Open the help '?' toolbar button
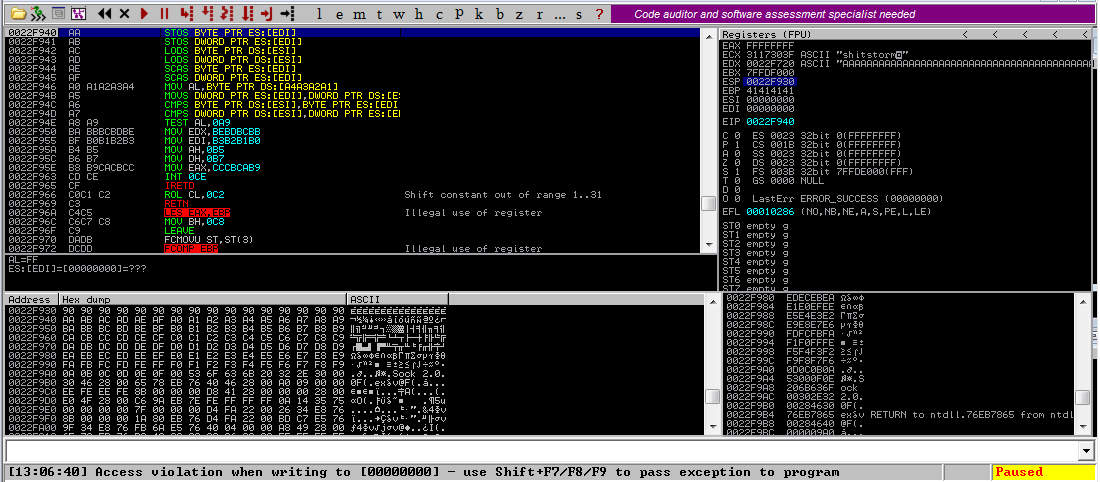Screen dimensions: 1100x482 (x=598, y=14)
